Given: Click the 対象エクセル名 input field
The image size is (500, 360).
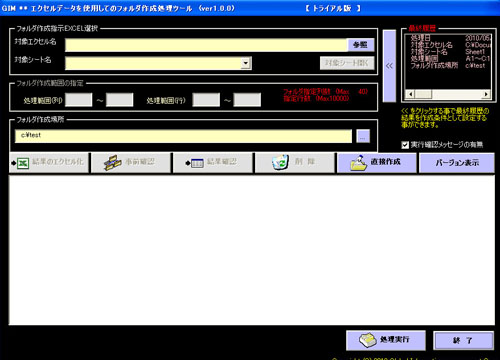Looking at the screenshot, I should 206,45.
